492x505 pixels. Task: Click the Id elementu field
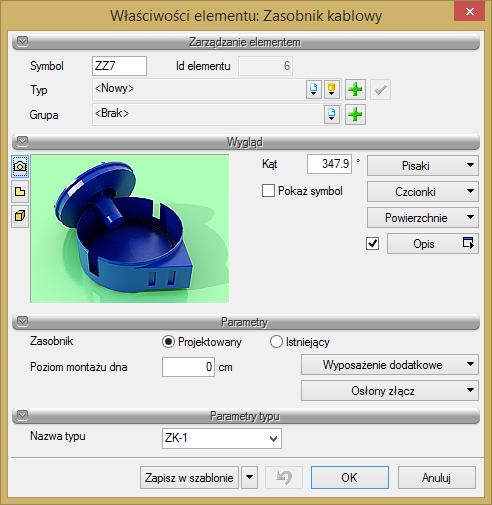265,66
